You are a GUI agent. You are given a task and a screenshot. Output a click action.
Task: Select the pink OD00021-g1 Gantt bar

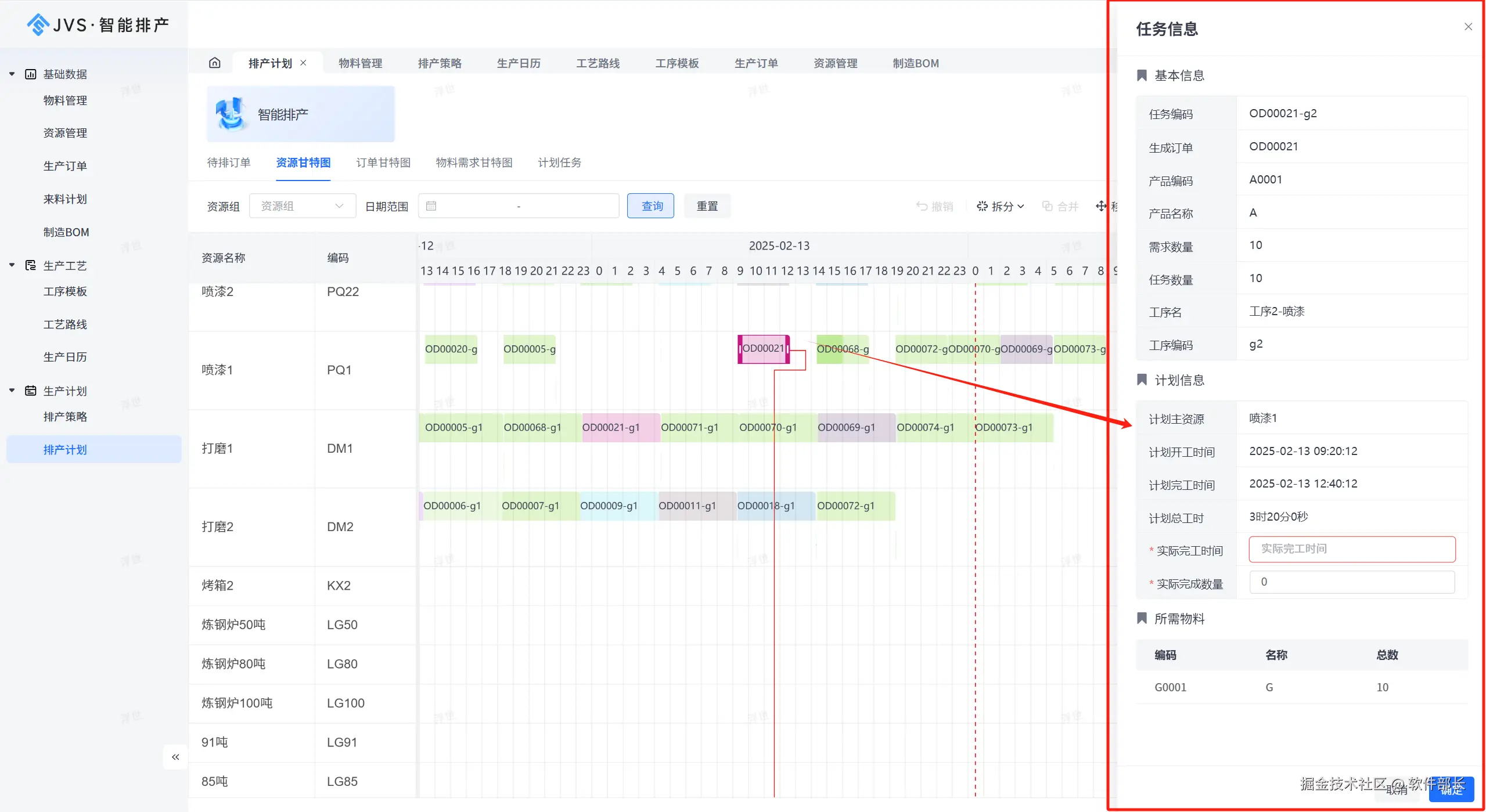click(620, 427)
